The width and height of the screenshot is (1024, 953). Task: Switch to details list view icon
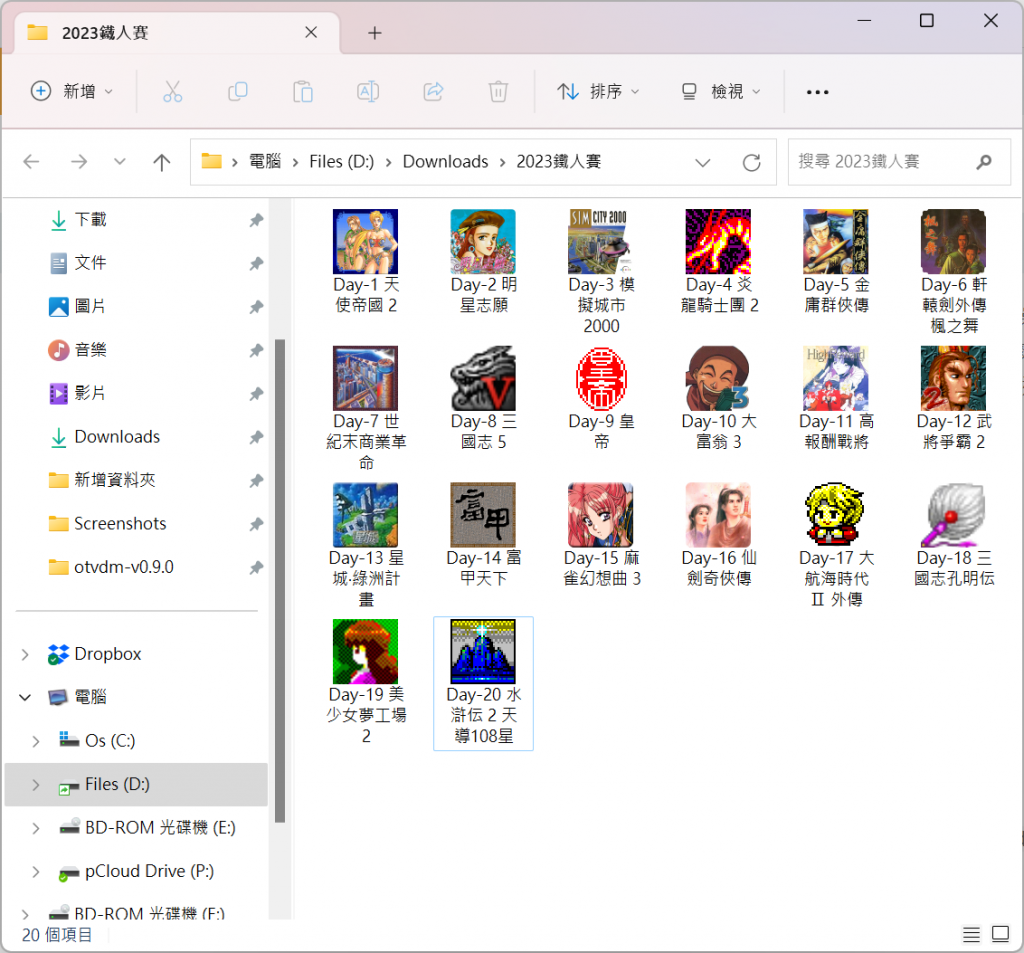click(971, 935)
